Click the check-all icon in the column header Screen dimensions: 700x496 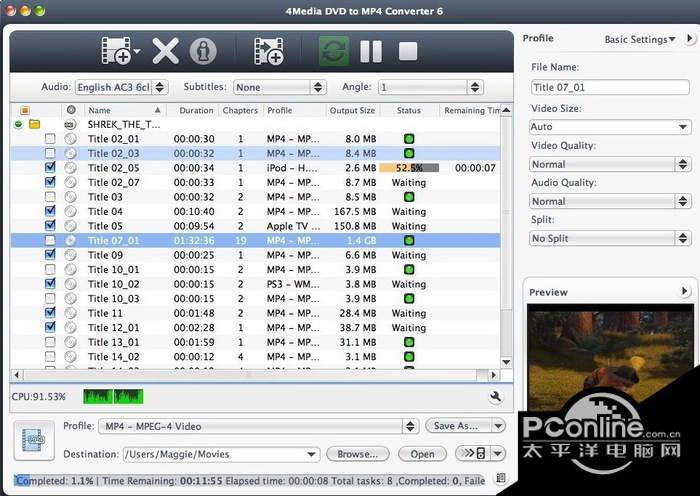[x=25, y=110]
